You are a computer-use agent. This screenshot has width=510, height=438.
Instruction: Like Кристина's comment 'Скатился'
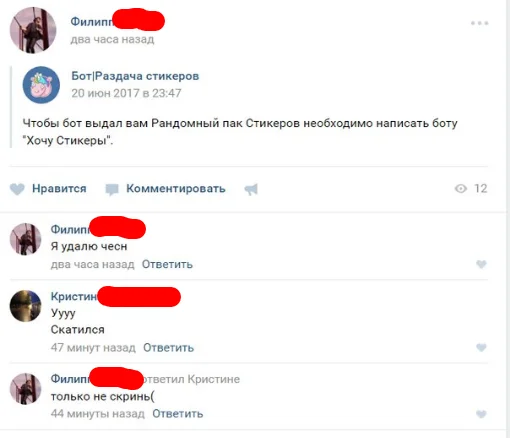481,348
